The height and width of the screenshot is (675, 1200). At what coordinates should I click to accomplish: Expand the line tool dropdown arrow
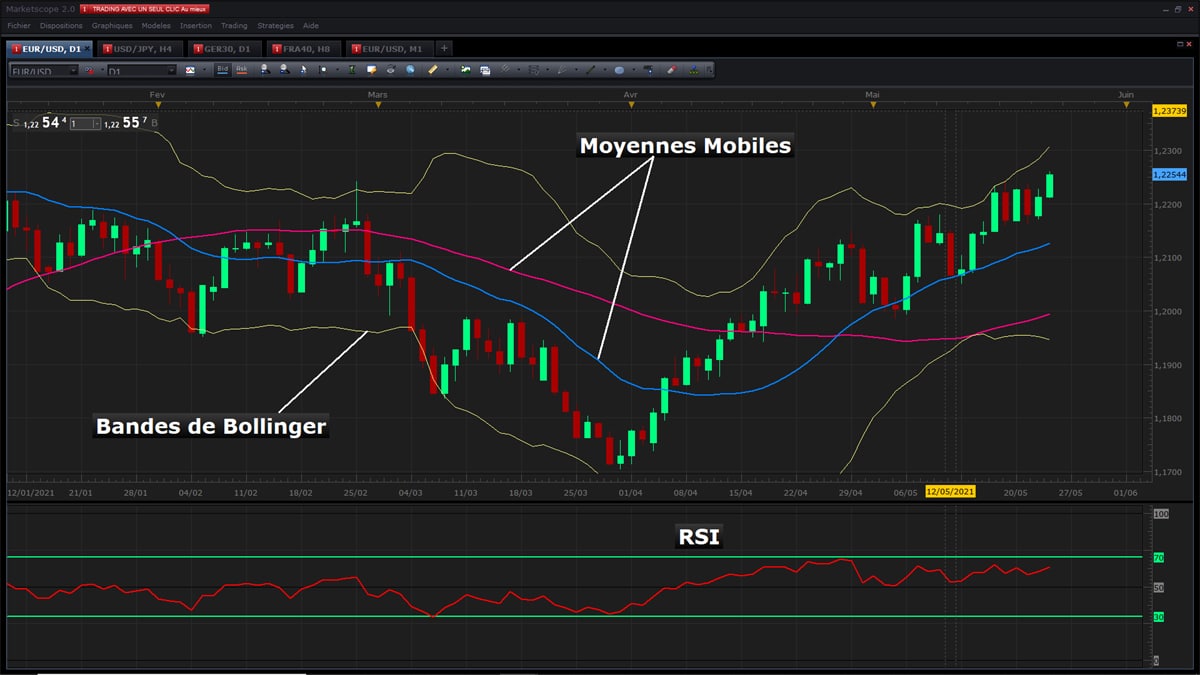[605, 70]
